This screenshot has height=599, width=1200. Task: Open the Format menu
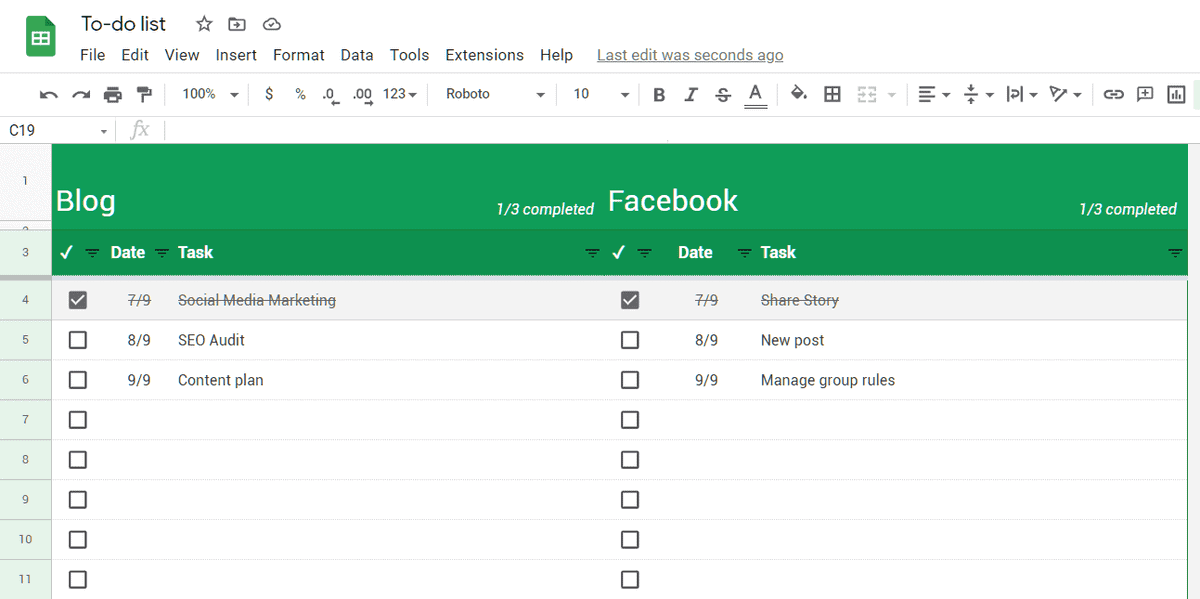(298, 55)
